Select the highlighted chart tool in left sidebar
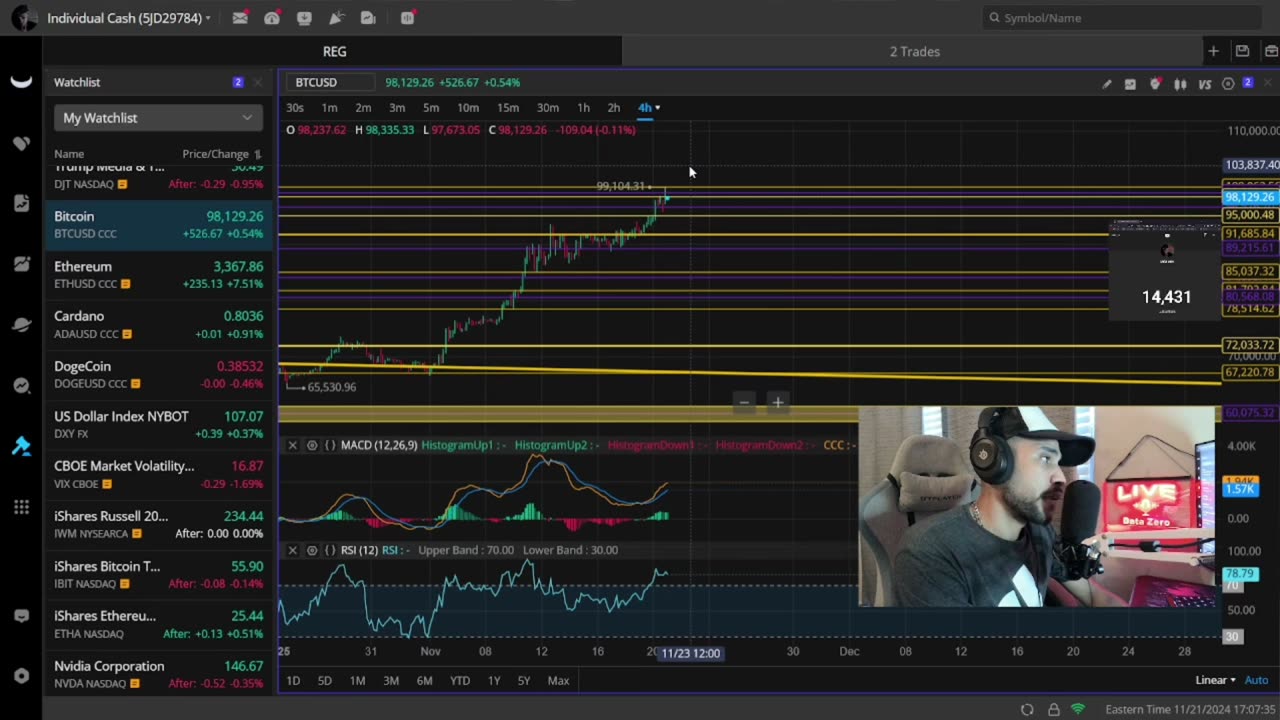Viewport: 1280px width, 720px height. [x=21, y=446]
